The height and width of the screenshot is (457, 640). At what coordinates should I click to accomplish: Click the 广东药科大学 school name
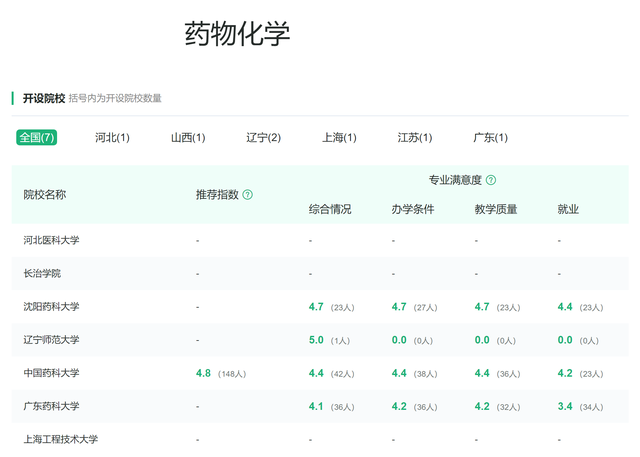pyautogui.click(x=51, y=406)
